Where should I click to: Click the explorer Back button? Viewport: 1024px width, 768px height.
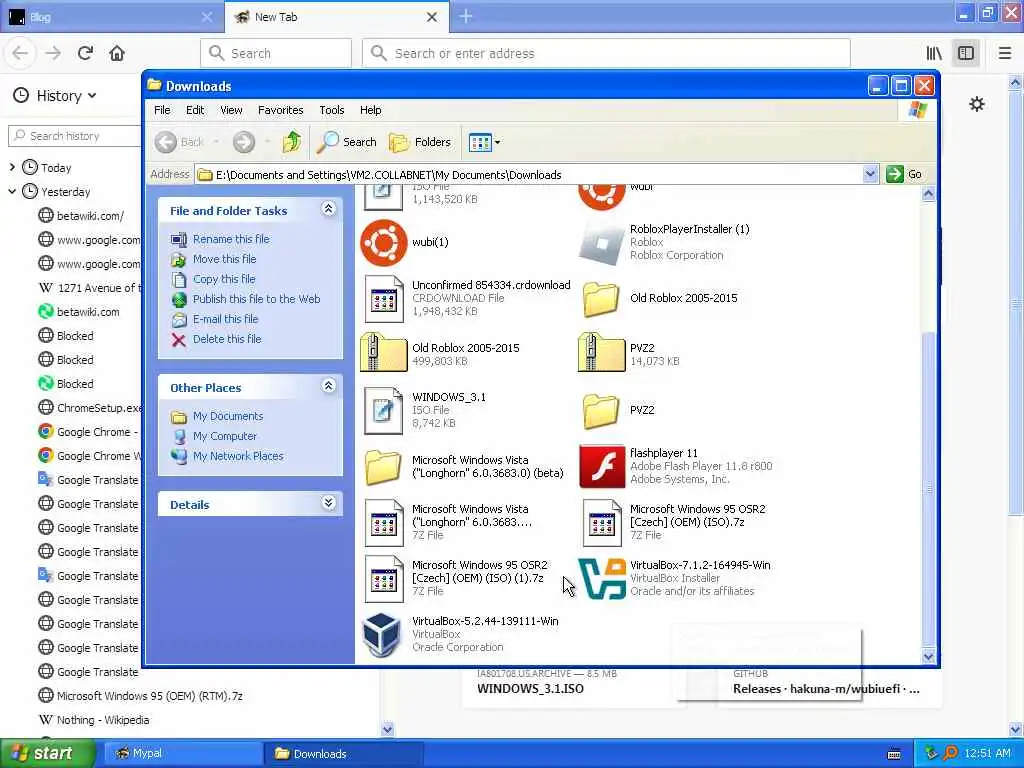click(180, 142)
